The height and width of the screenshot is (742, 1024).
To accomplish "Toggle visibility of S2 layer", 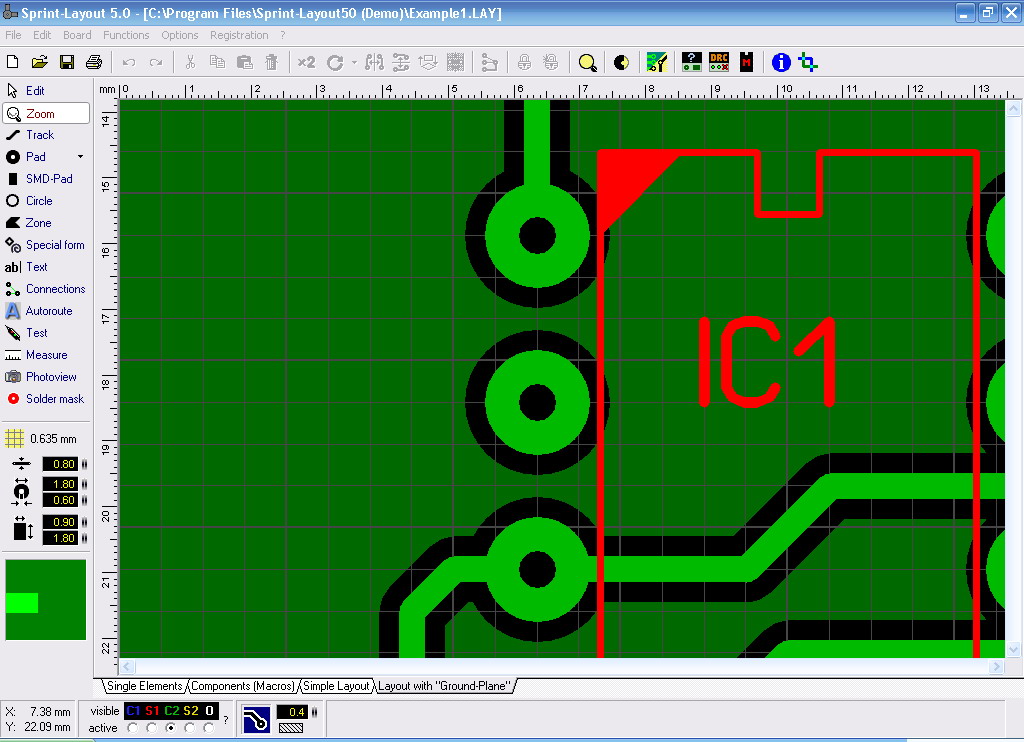I will pyautogui.click(x=191, y=711).
